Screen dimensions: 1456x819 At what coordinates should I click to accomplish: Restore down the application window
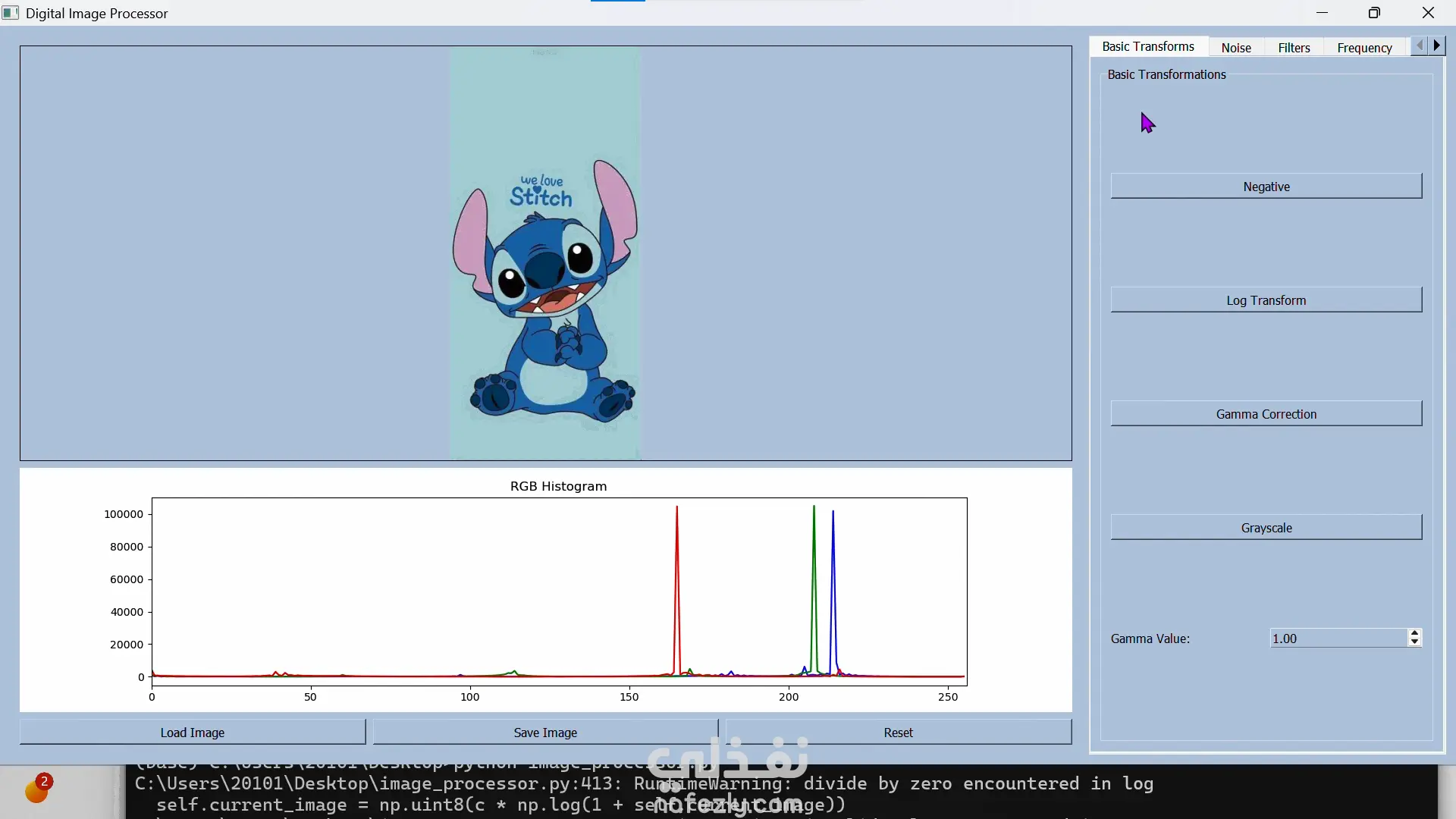coord(1374,13)
